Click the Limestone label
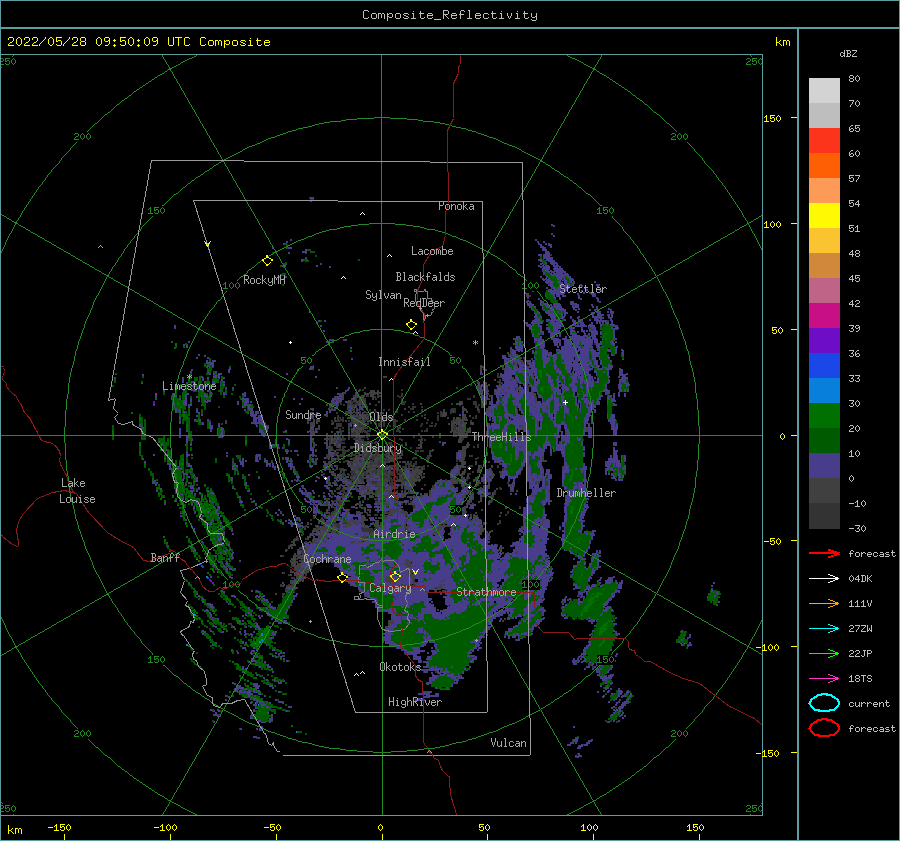This screenshot has height=841, width=900. pos(189,386)
